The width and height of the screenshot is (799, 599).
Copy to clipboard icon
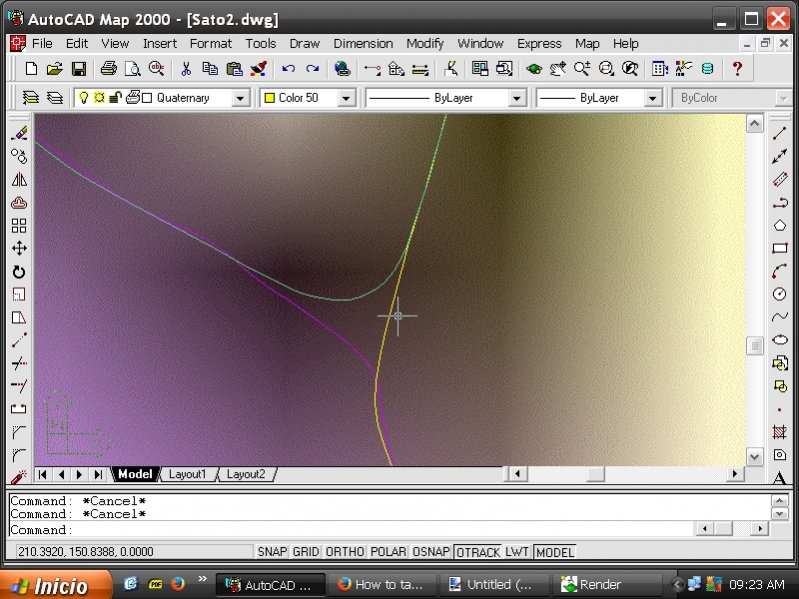[x=210, y=68]
